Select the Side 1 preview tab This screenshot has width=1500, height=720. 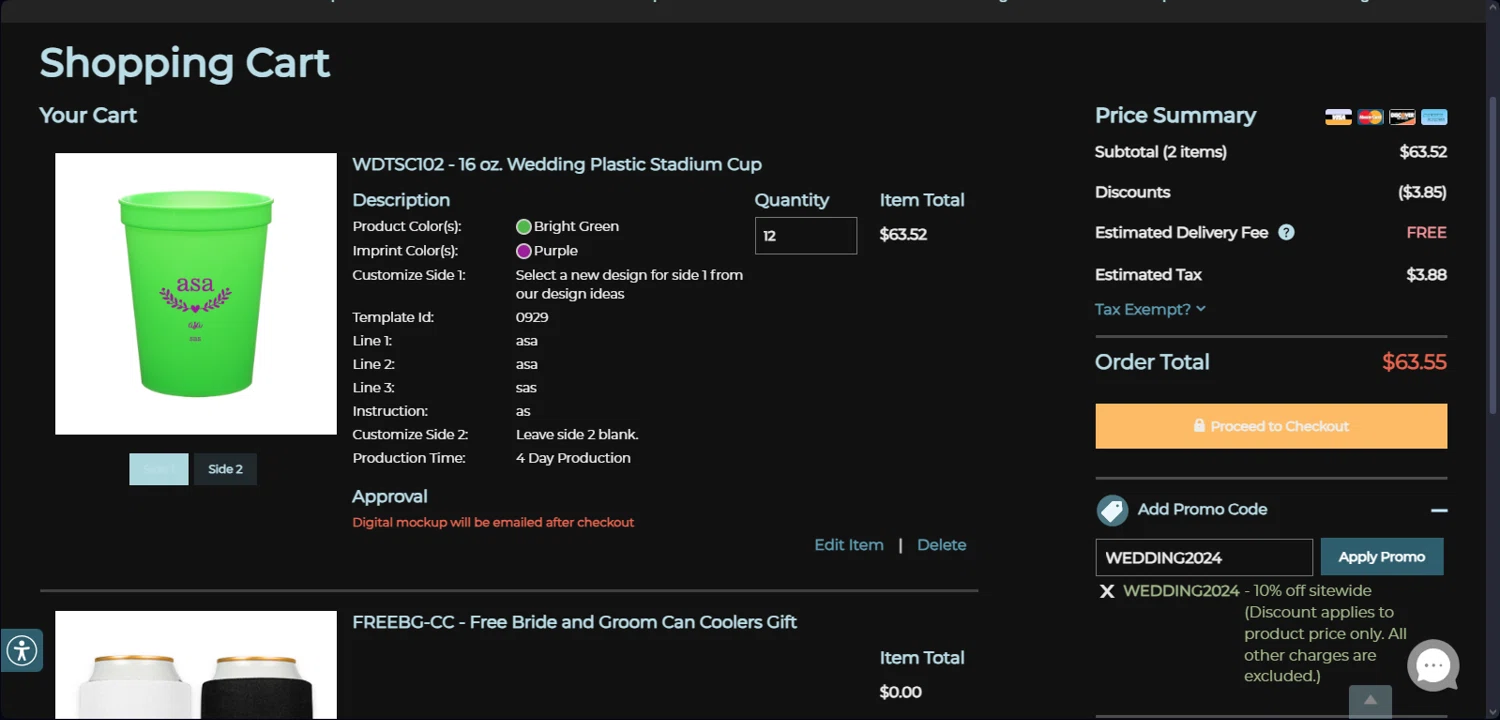point(159,469)
